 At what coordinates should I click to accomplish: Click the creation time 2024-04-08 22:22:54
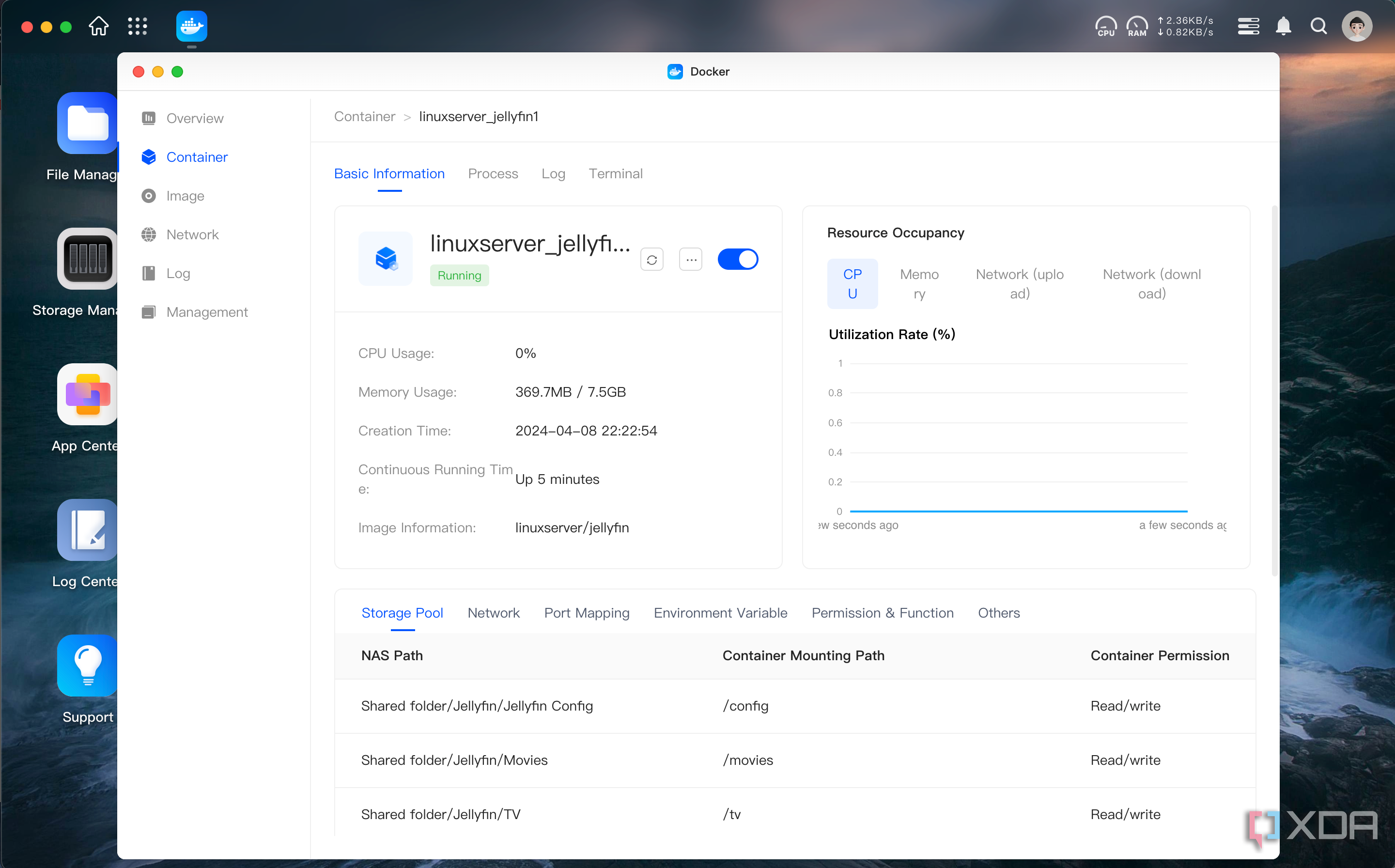(586, 431)
